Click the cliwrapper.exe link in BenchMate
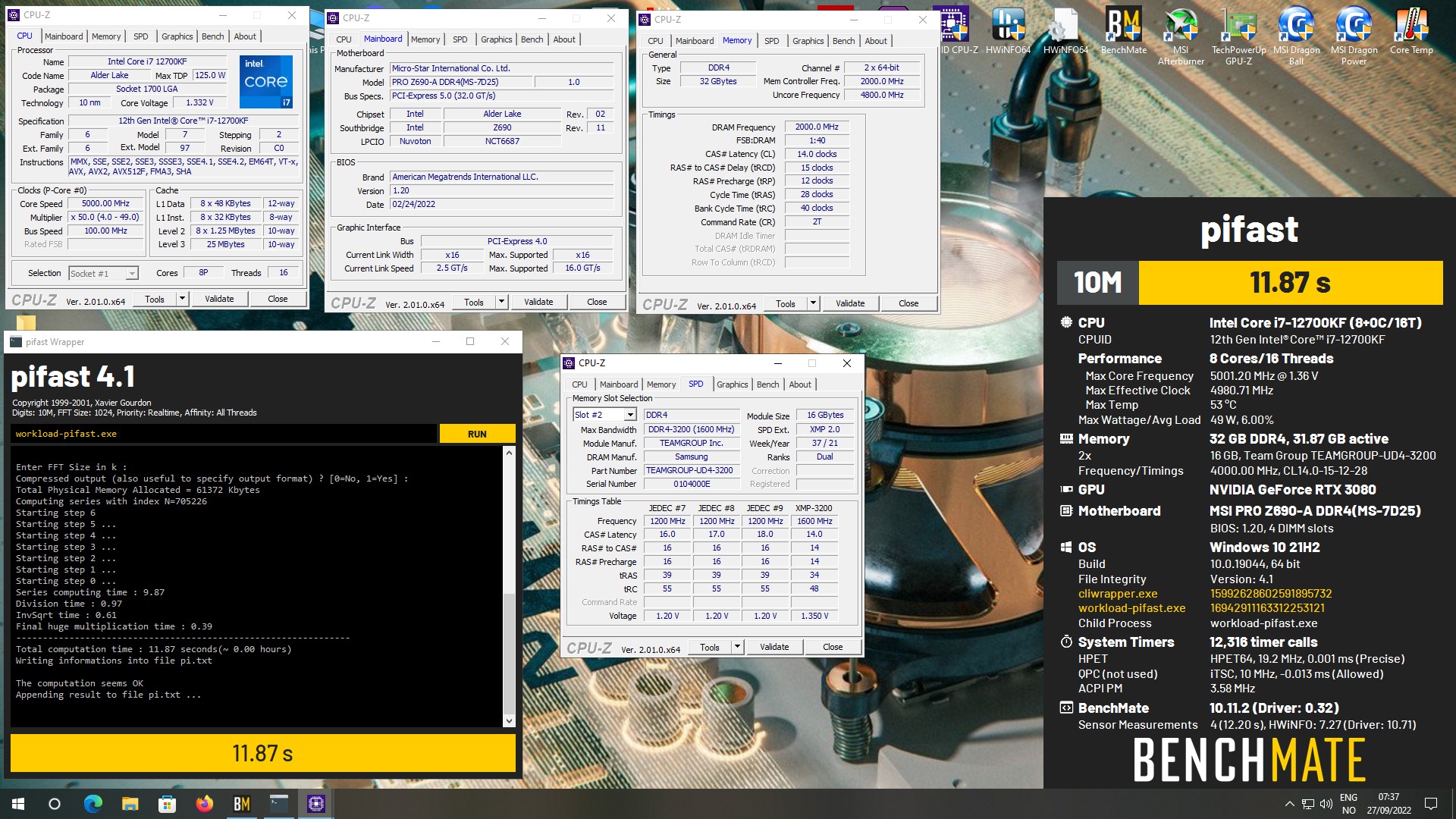The height and width of the screenshot is (819, 1456). click(x=1118, y=594)
